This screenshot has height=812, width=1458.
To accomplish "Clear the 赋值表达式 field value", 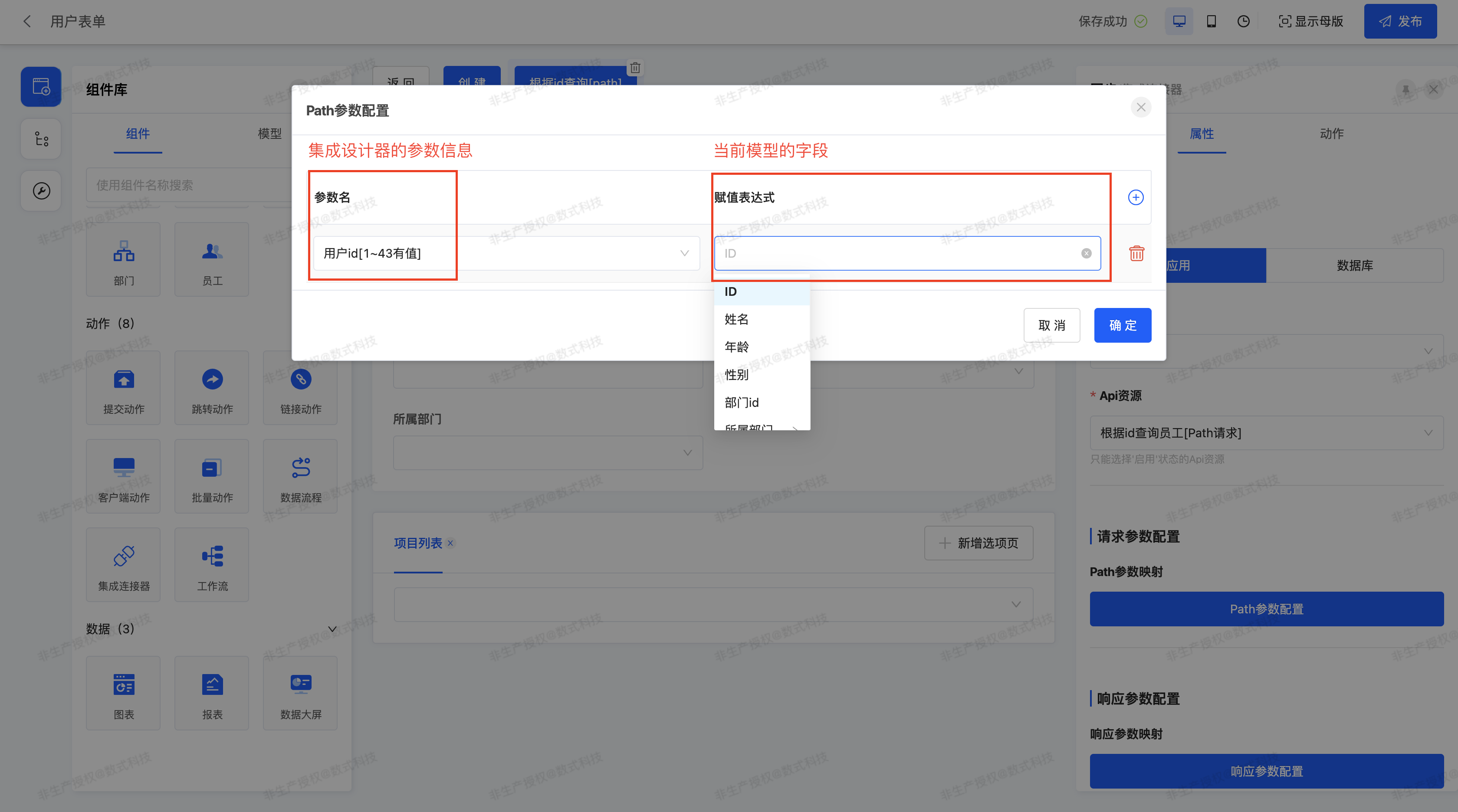I will pyautogui.click(x=1086, y=253).
